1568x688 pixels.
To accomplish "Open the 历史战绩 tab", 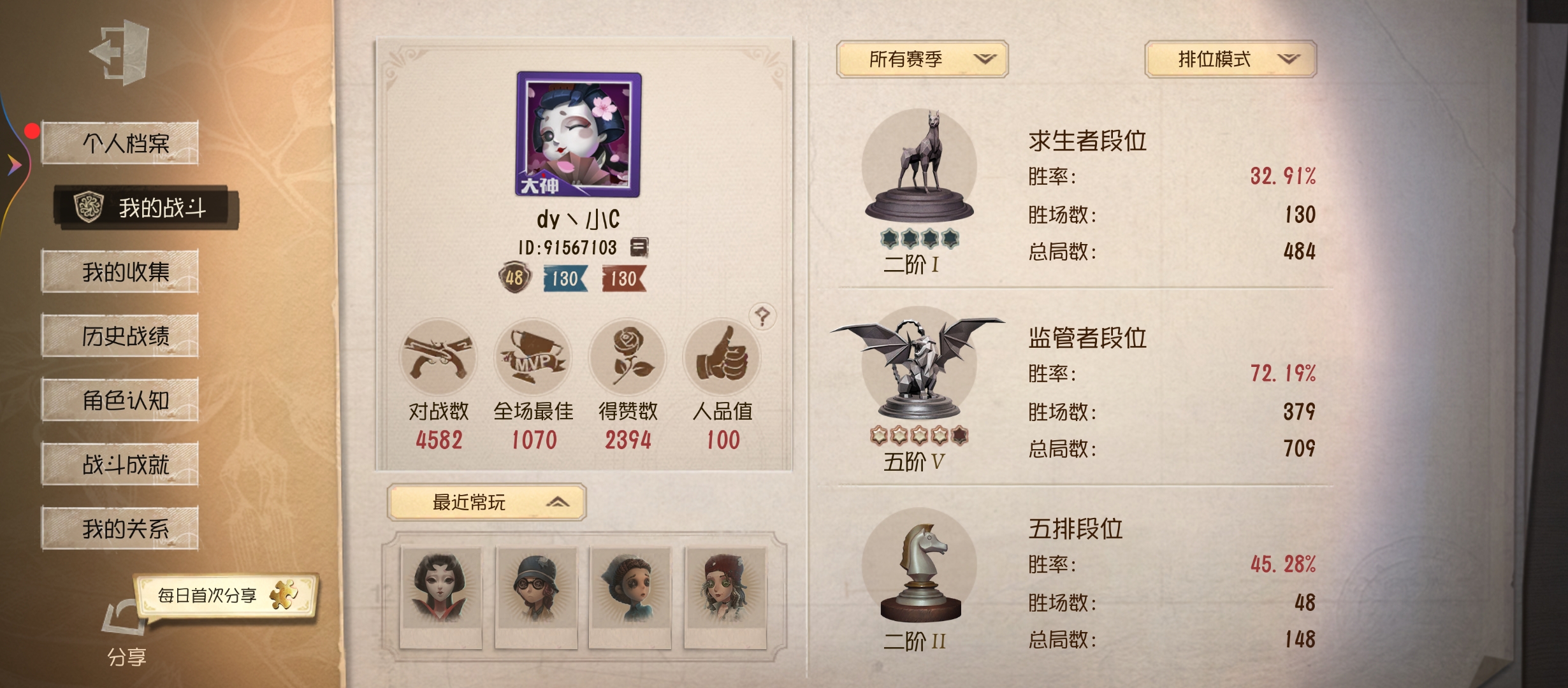I will point(120,335).
